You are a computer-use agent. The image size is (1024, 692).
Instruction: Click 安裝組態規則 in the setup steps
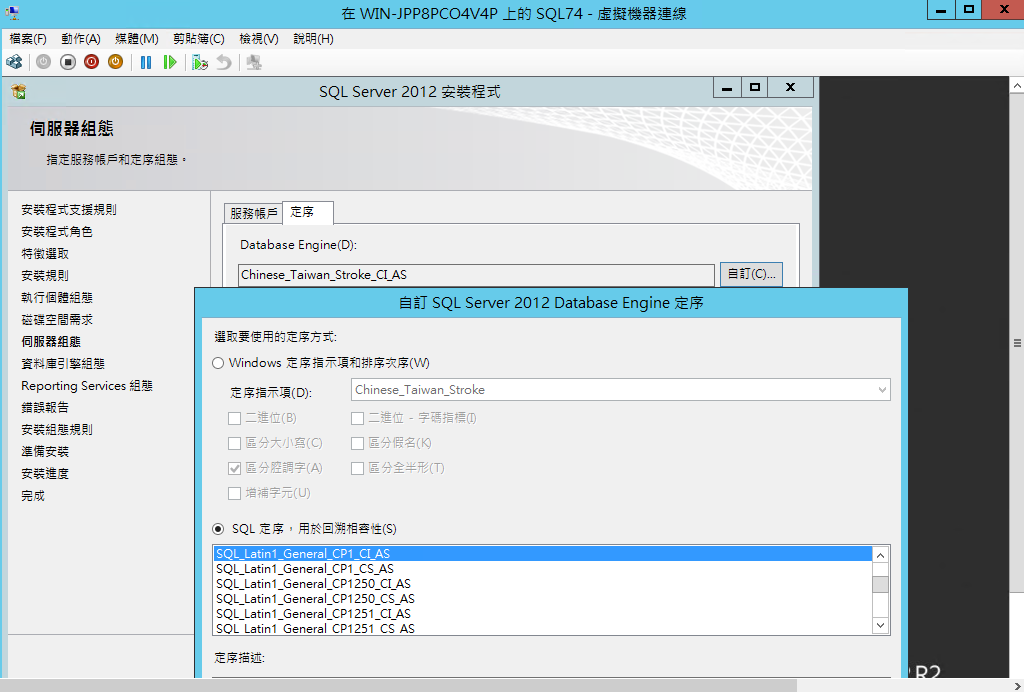pyautogui.click(x=57, y=430)
